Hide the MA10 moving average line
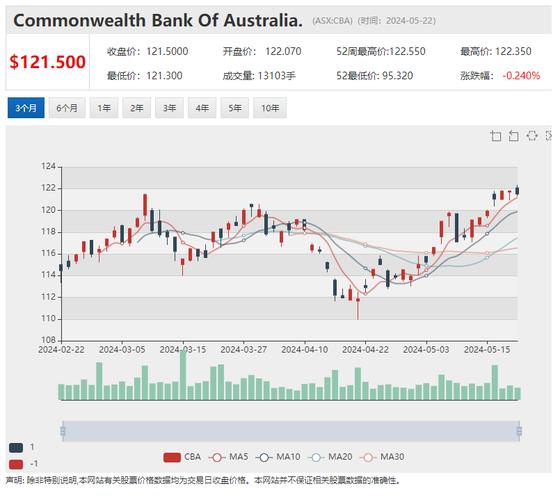 pyautogui.click(x=278, y=457)
